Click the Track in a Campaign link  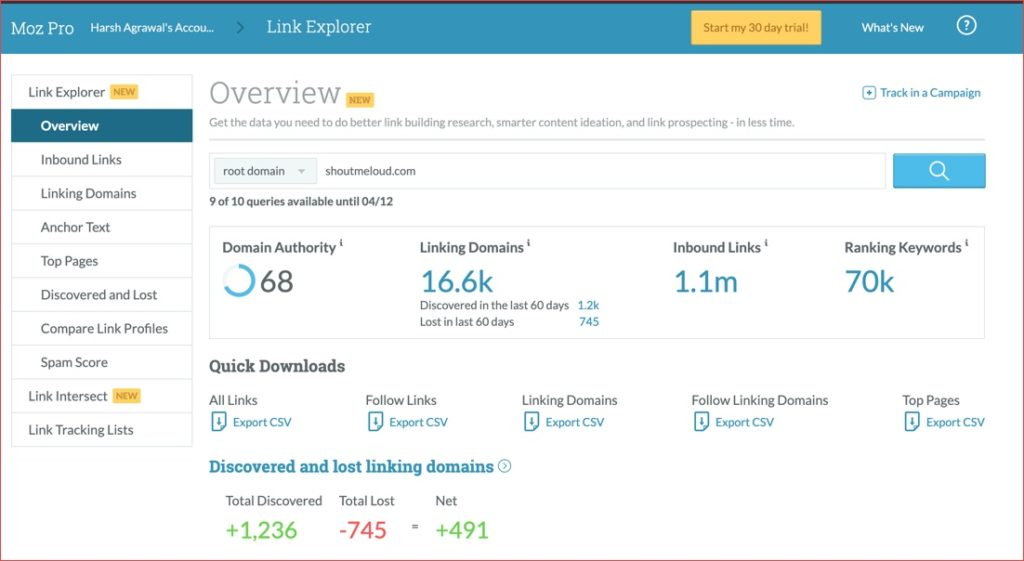point(930,93)
